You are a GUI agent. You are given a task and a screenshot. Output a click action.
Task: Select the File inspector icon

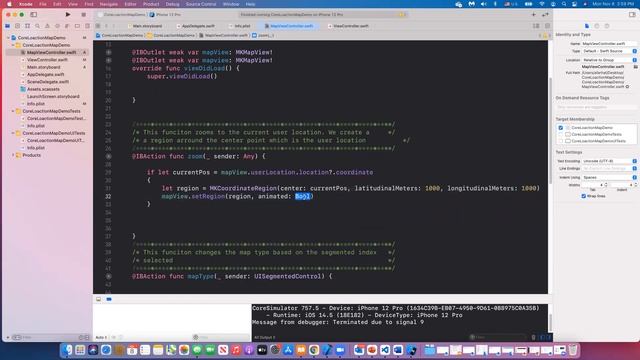pyautogui.click(x=587, y=26)
